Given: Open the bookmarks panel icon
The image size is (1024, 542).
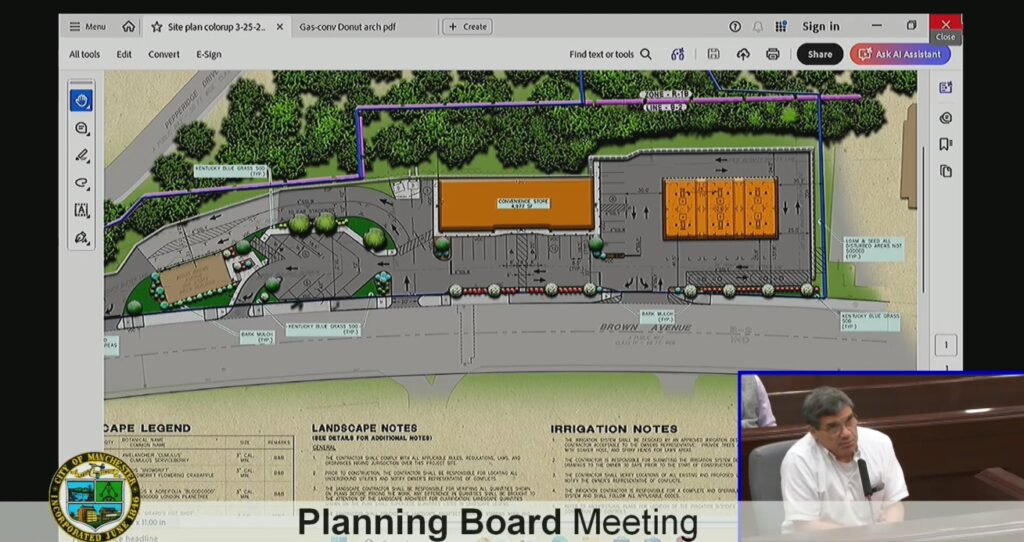Looking at the screenshot, I should coord(945,144).
